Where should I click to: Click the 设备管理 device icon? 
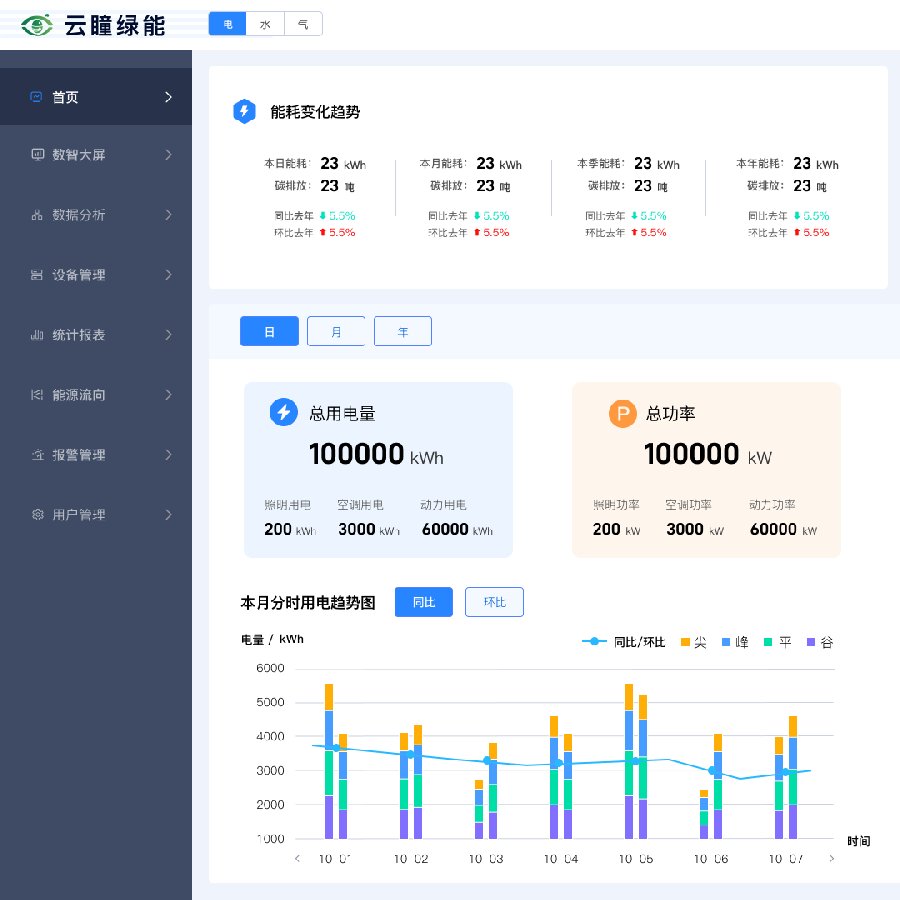37,275
